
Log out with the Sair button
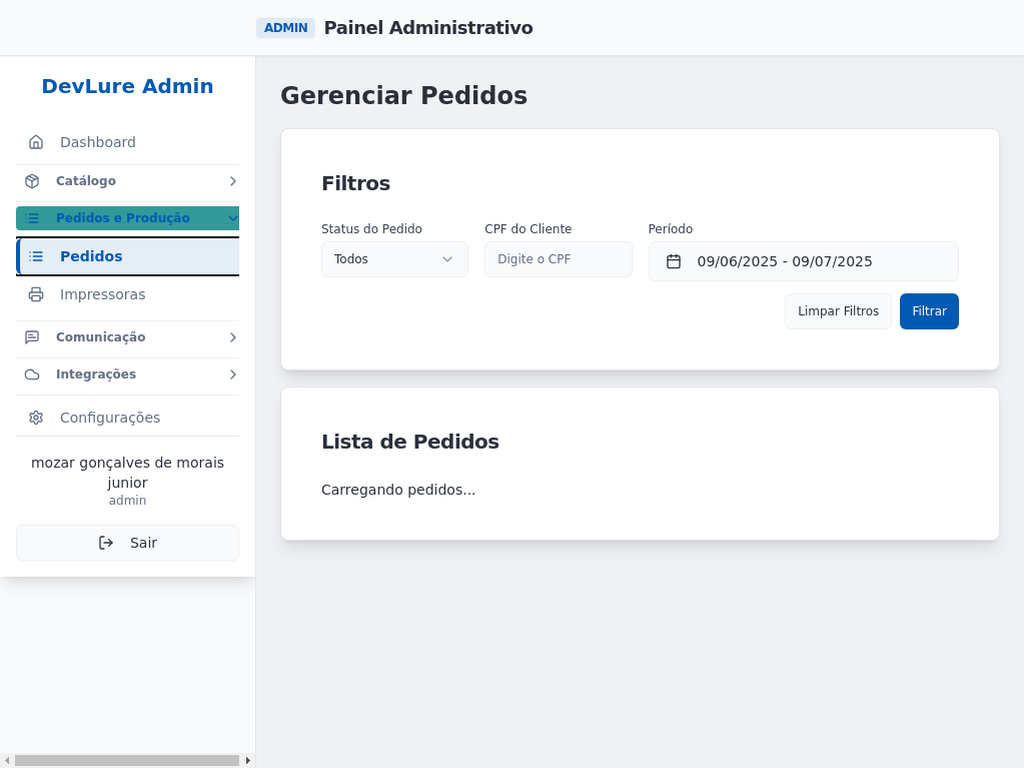pyautogui.click(x=127, y=542)
